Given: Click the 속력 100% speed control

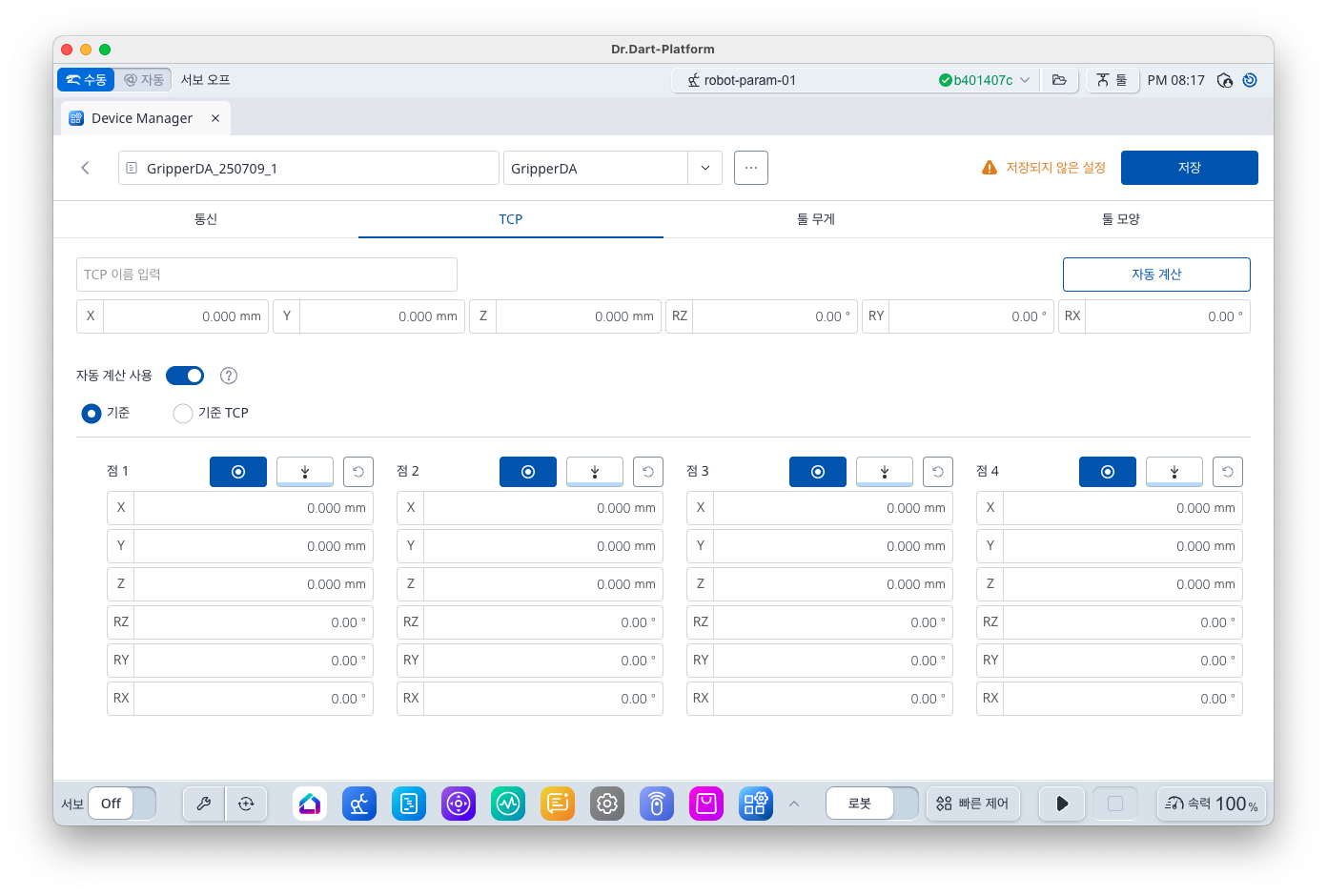Looking at the screenshot, I should click(x=1212, y=804).
